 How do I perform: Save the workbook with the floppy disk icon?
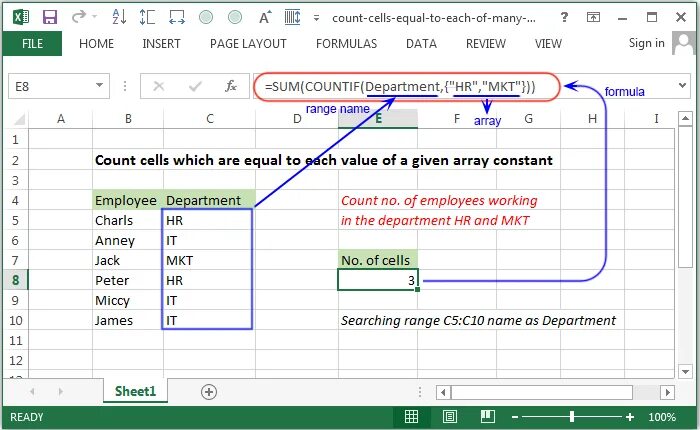pyautogui.click(x=50, y=18)
